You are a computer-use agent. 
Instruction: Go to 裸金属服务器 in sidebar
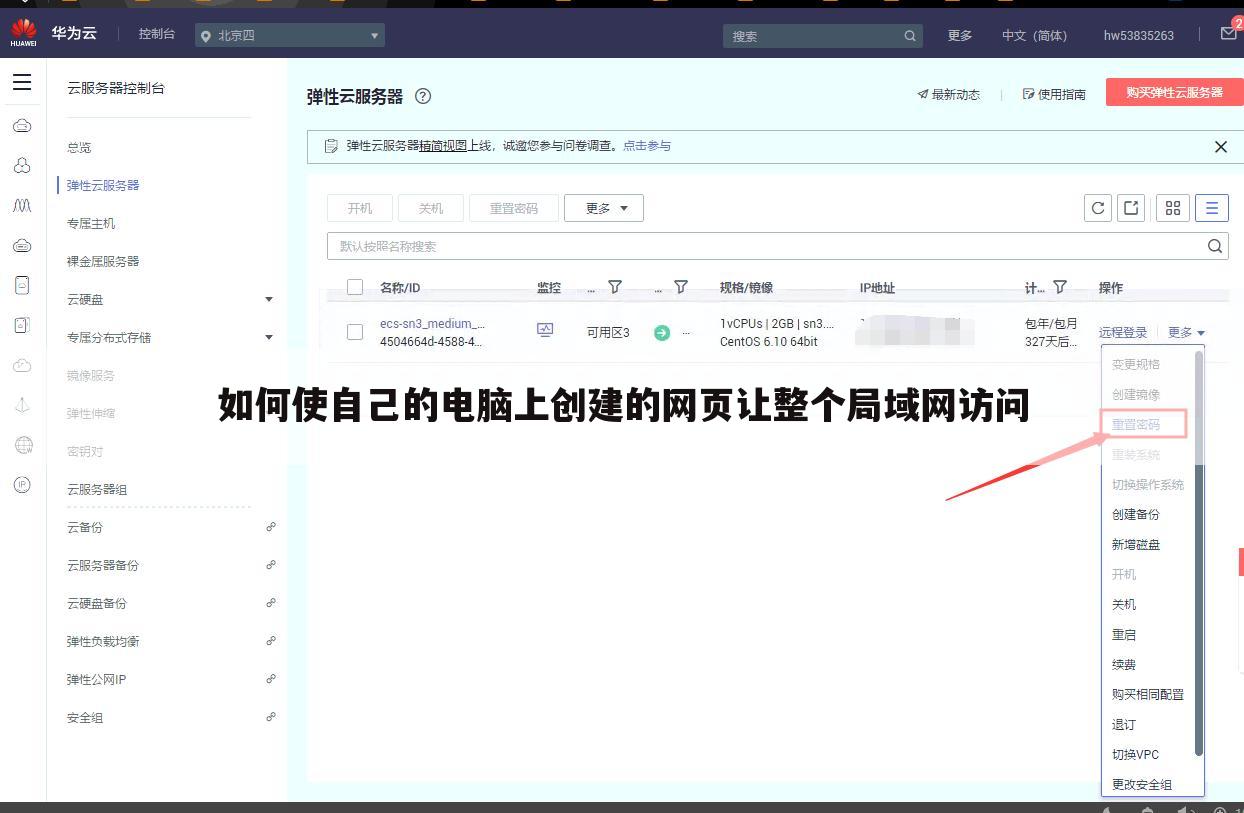(103, 261)
